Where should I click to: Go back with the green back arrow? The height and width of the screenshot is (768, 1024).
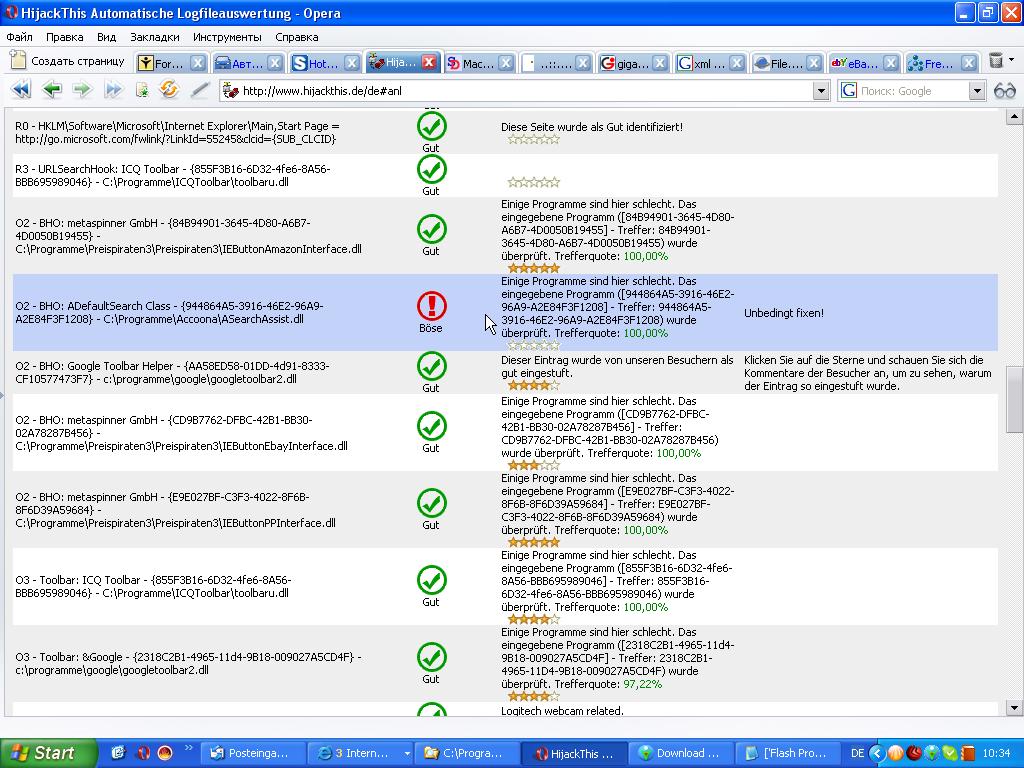coord(52,89)
